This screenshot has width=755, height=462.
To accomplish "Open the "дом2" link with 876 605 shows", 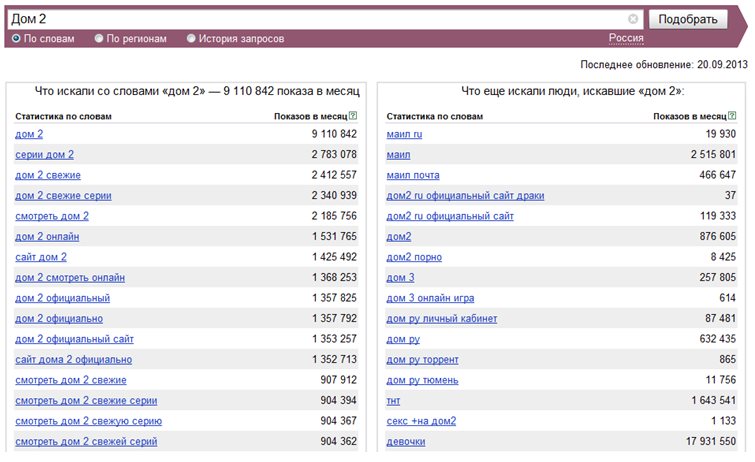I will point(399,237).
